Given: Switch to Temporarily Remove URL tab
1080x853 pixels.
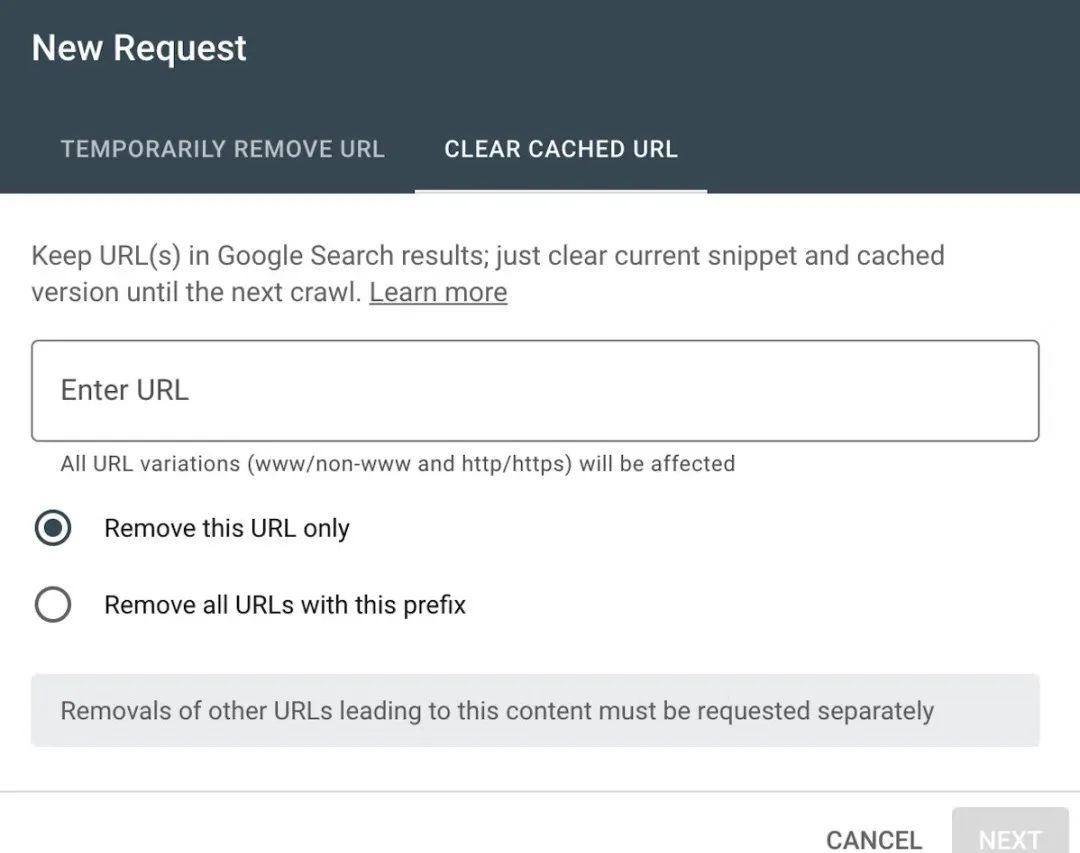Looking at the screenshot, I should 222,149.
